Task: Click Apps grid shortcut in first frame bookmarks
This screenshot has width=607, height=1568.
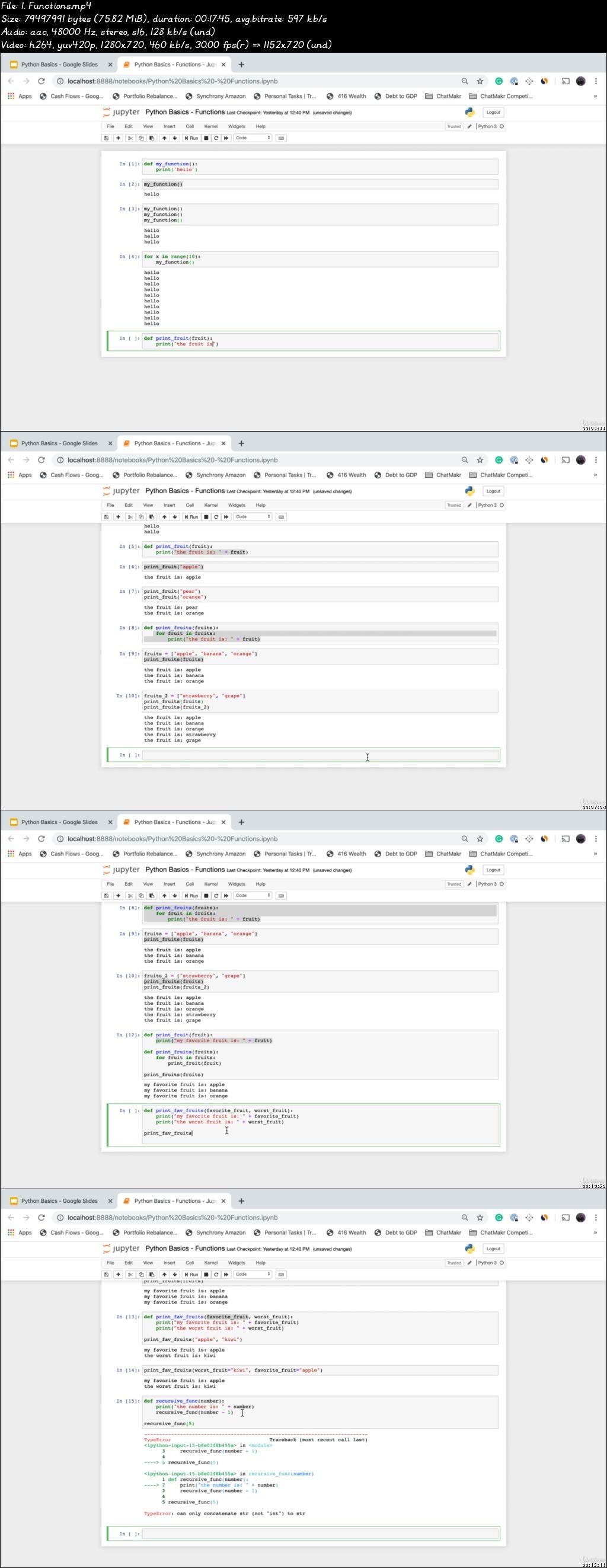Action: [x=20, y=96]
